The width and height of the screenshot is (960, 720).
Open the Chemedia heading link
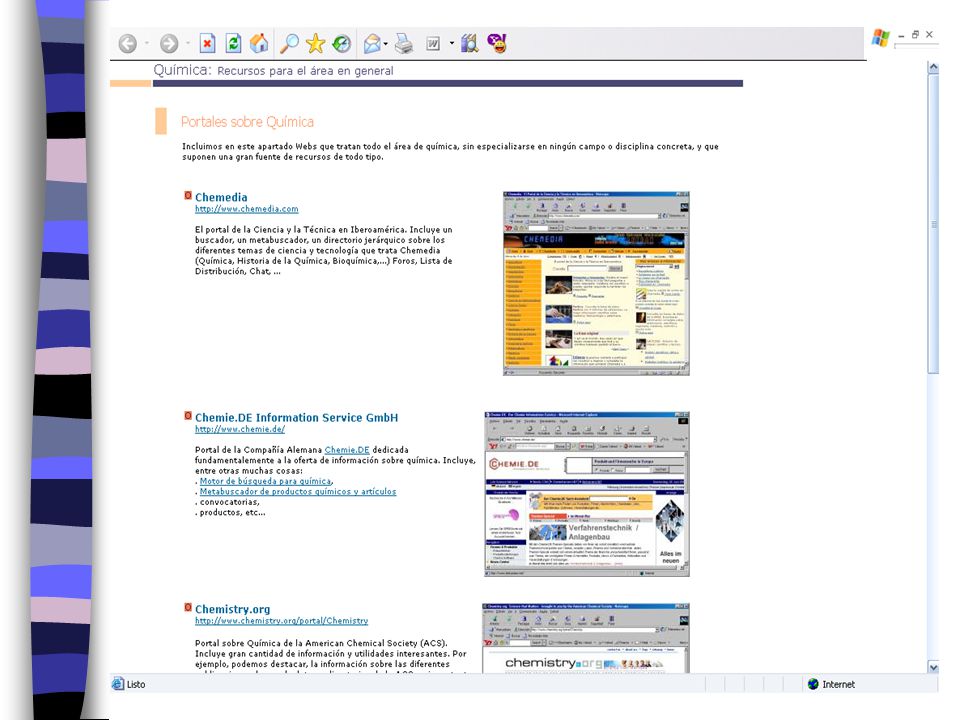click(x=221, y=197)
